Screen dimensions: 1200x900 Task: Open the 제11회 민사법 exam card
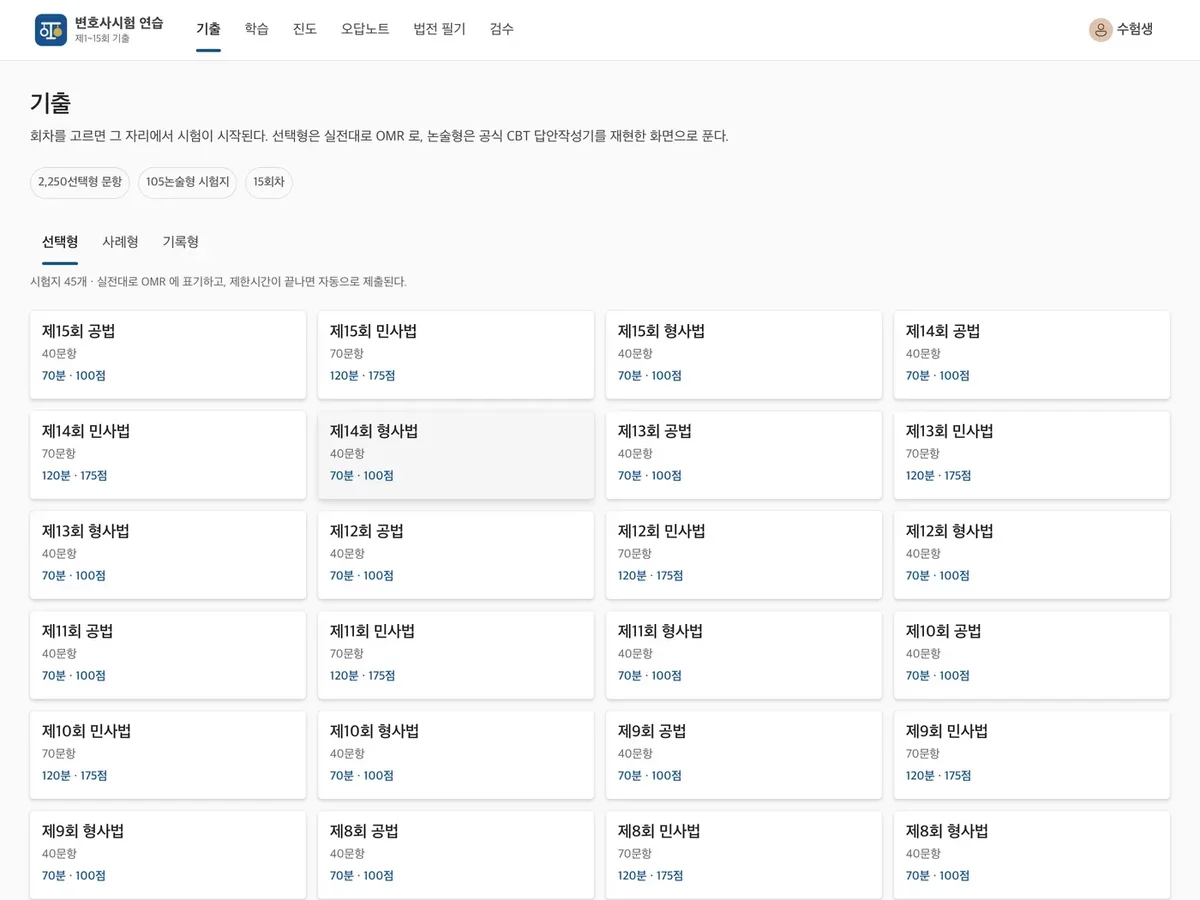click(x=456, y=655)
